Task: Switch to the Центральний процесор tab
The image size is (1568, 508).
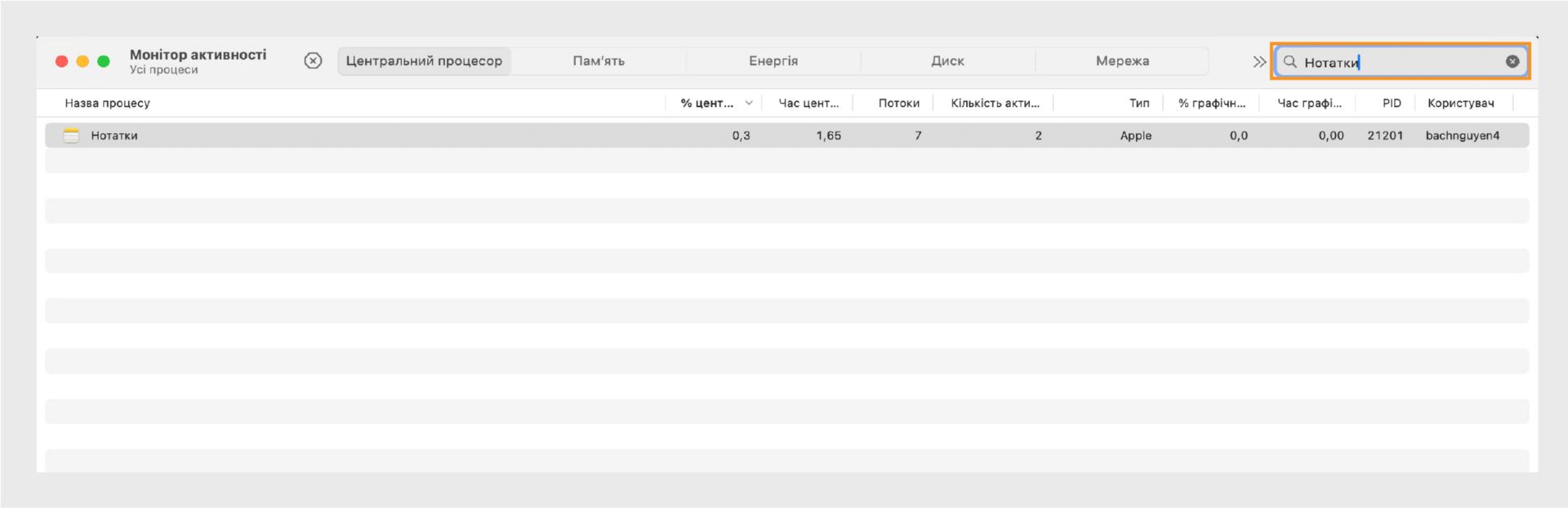Action: point(424,61)
